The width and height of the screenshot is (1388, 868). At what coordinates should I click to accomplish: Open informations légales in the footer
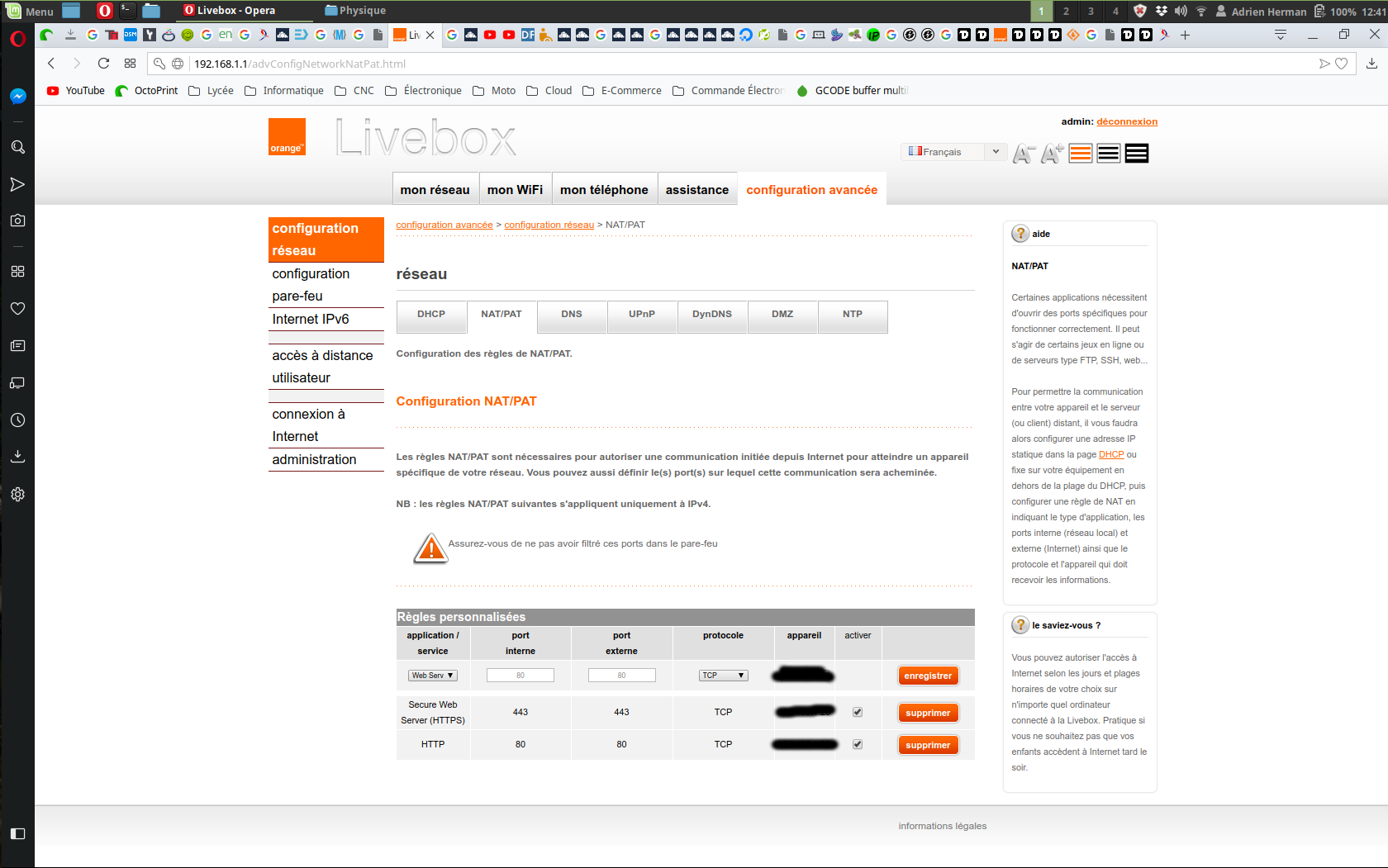(x=943, y=826)
